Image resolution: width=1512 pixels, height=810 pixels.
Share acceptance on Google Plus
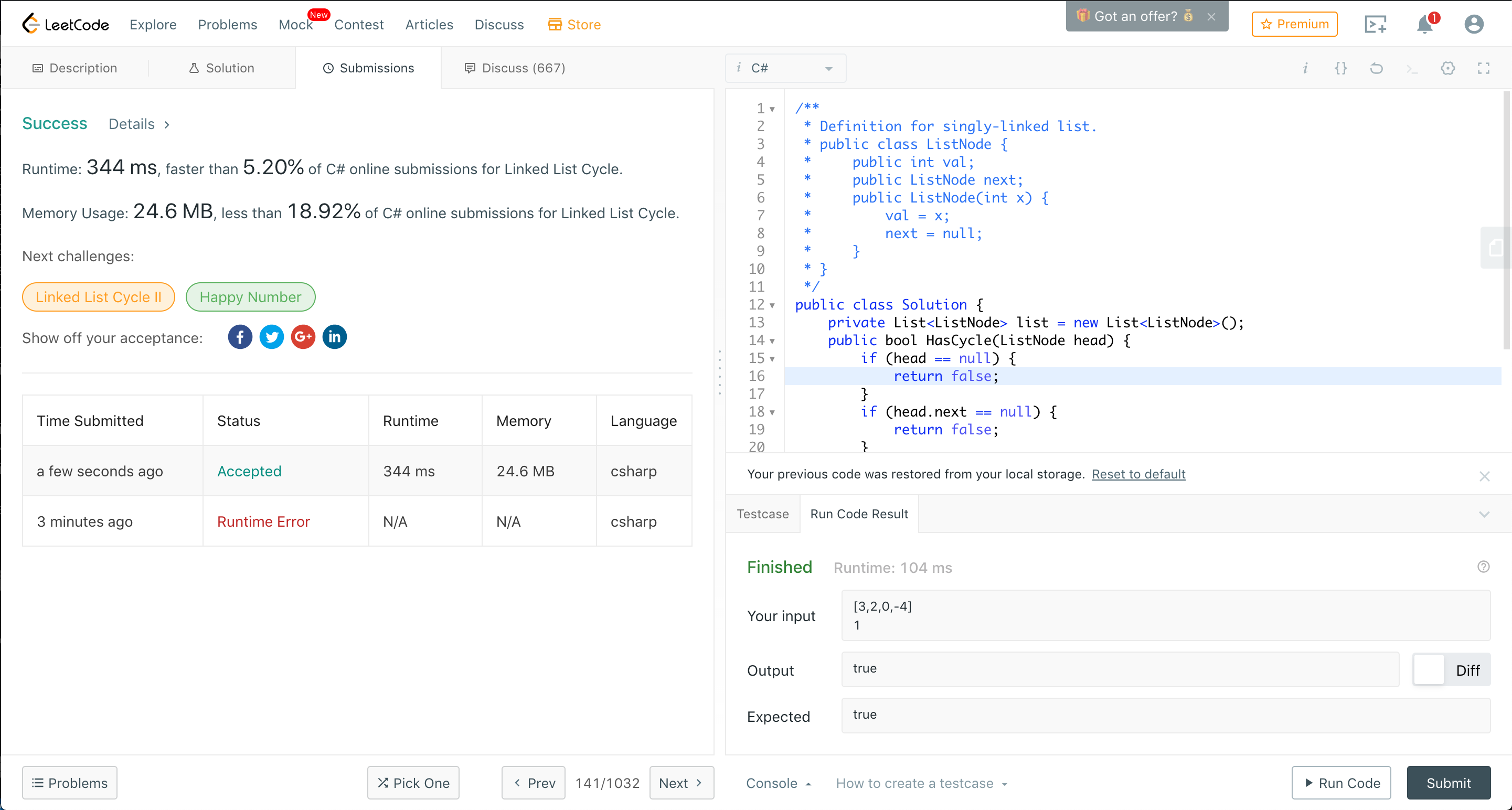(x=303, y=337)
